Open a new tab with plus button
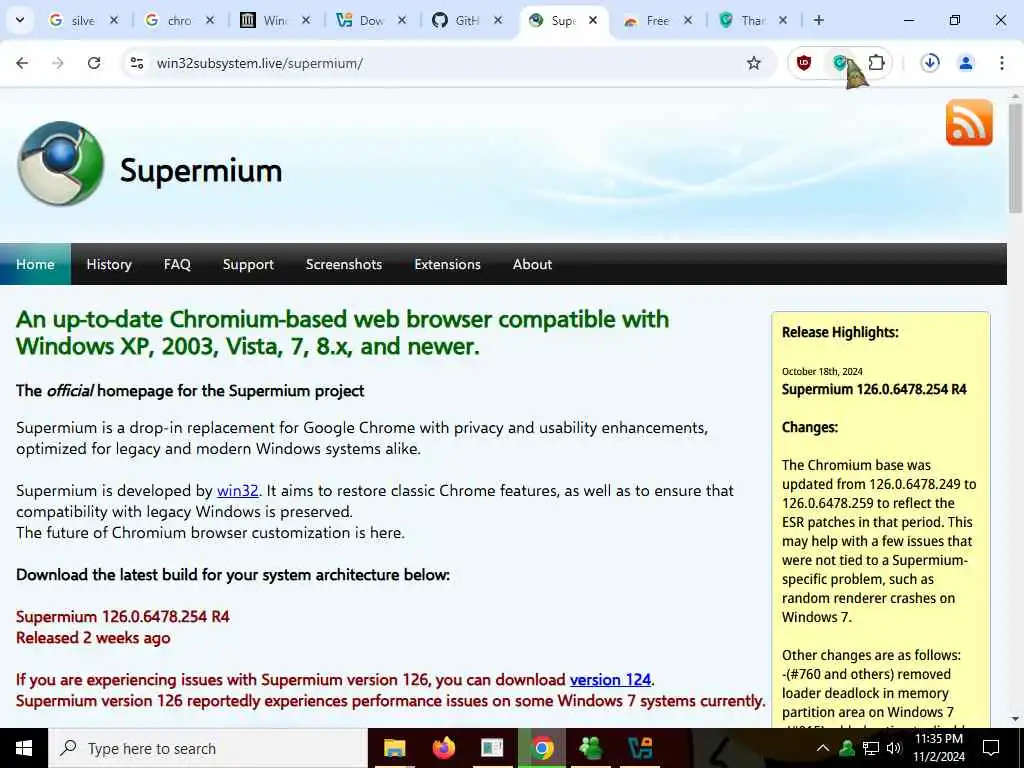Viewport: 1024px width, 768px height. pyautogui.click(x=818, y=20)
